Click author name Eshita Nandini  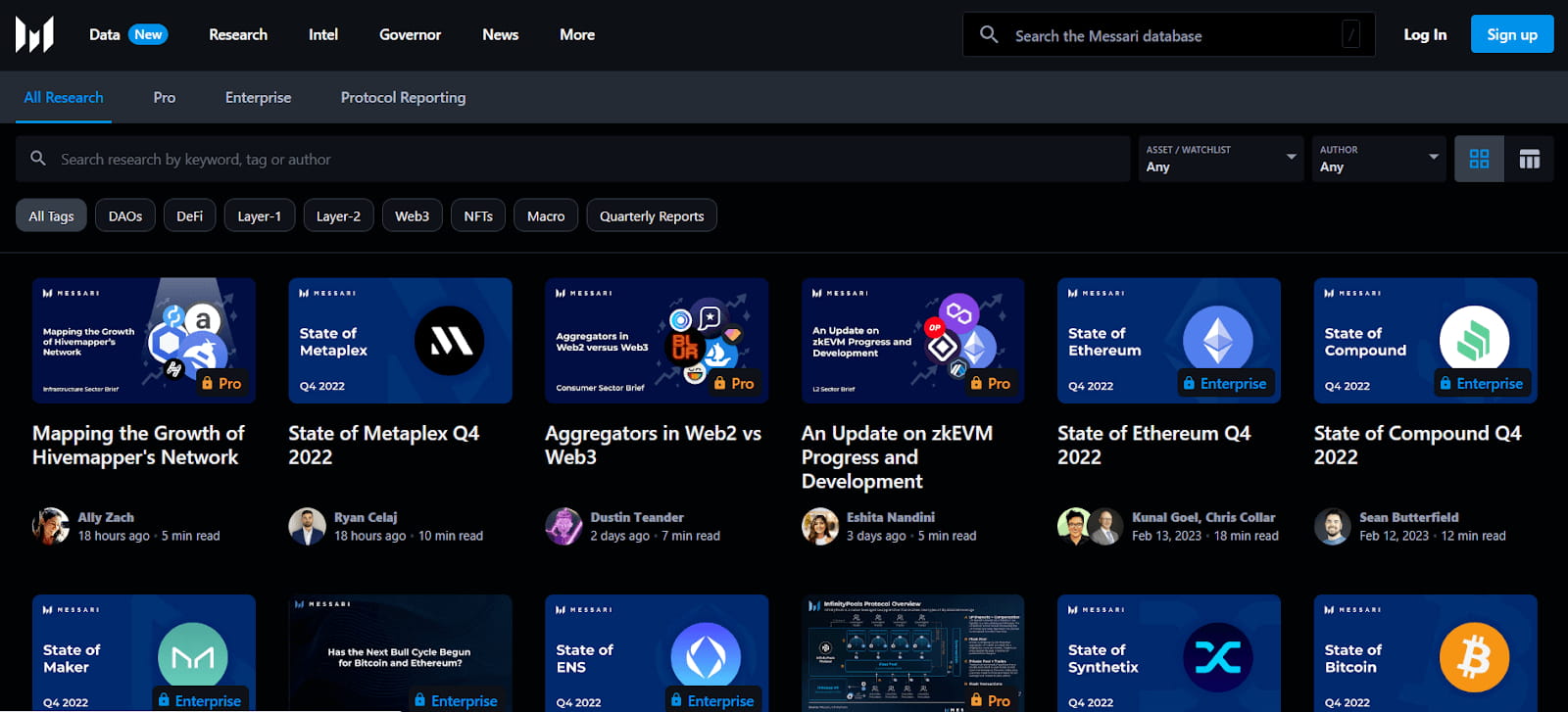[x=891, y=517]
